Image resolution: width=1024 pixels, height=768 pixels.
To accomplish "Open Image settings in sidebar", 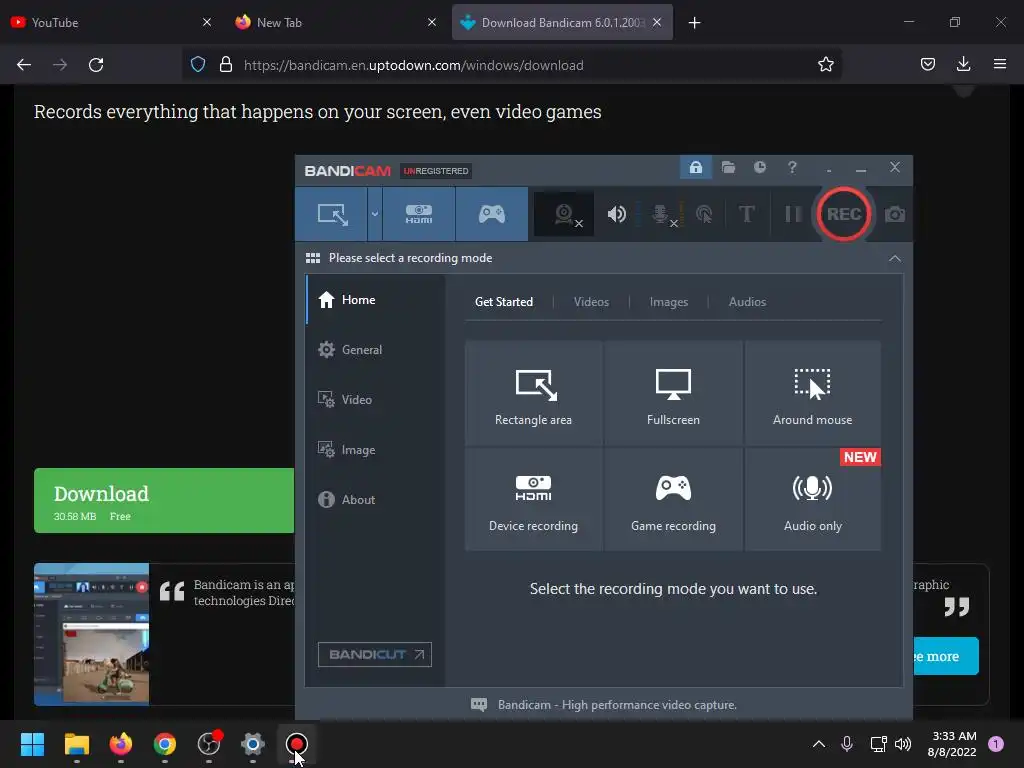I will coord(376,450).
